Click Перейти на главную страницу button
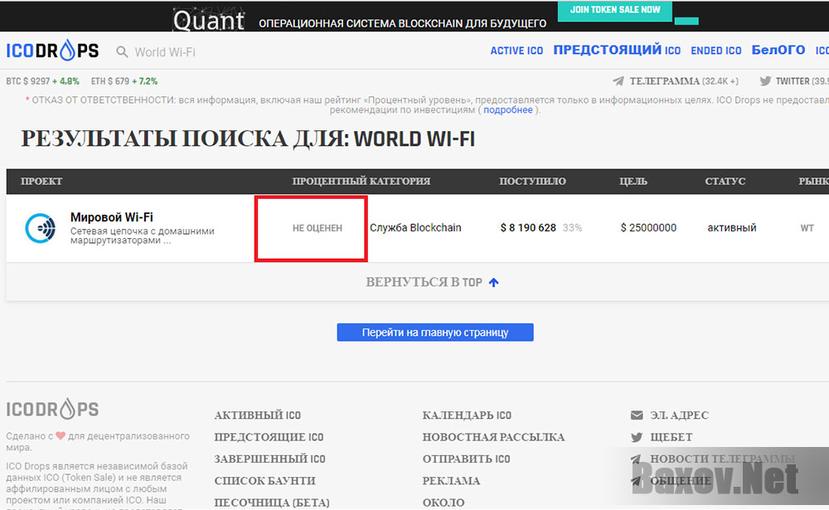The image size is (829, 510). pyautogui.click(x=435, y=332)
